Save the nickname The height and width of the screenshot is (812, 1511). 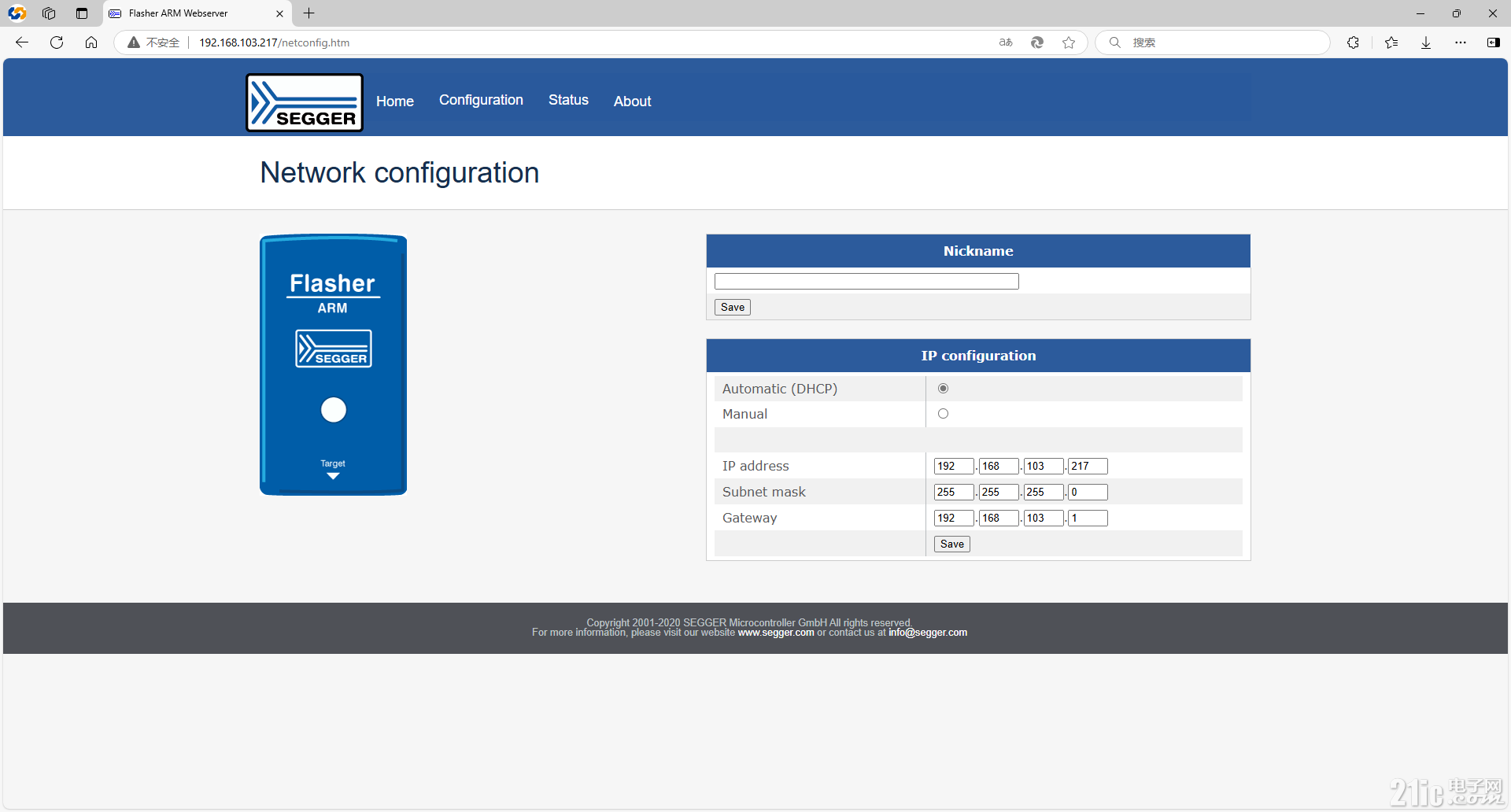733,308
